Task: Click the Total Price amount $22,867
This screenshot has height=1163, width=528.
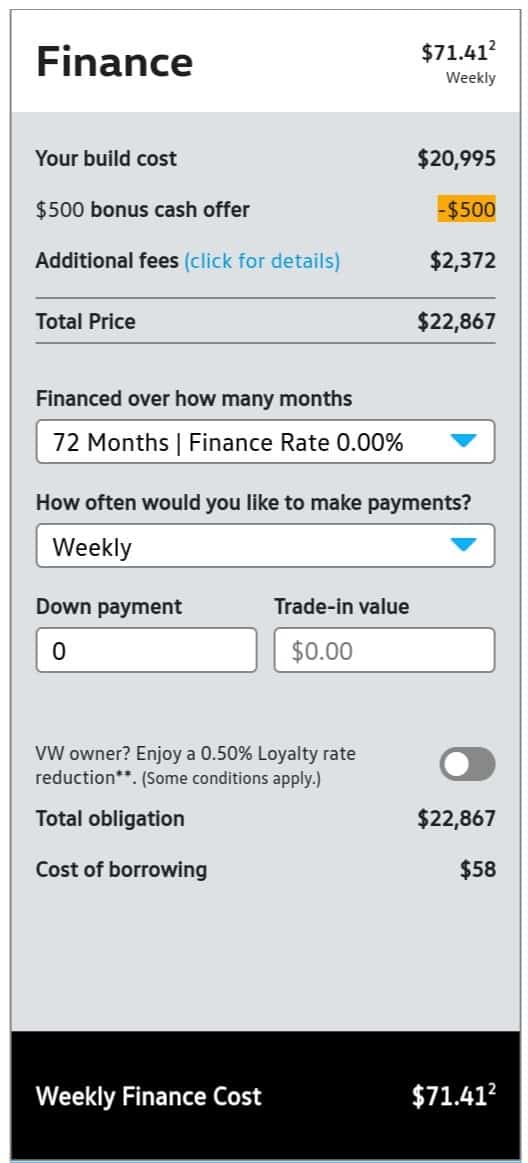Action: pyautogui.click(x=456, y=322)
